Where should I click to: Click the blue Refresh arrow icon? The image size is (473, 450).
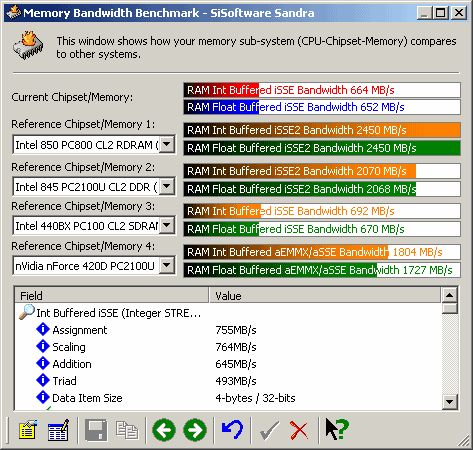pos(233,430)
